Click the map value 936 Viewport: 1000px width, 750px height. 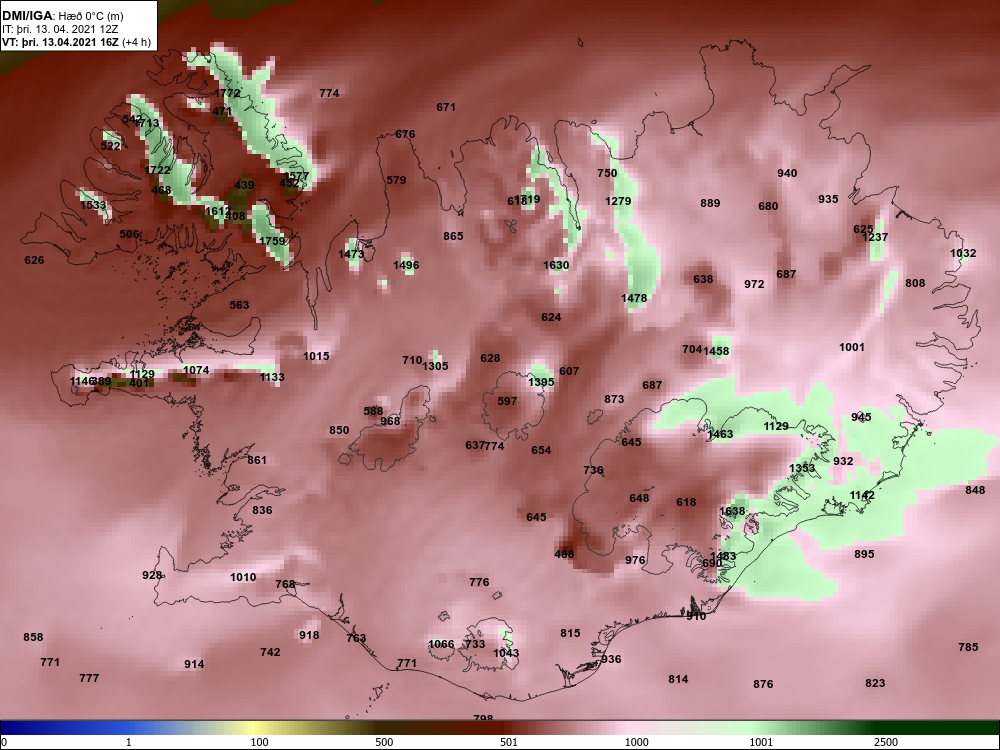pos(611,659)
